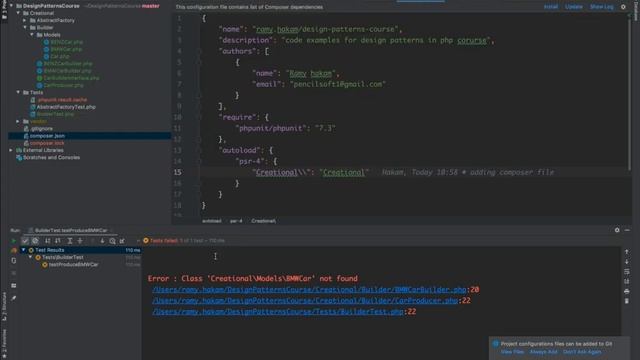Open BMWCar.php in project tree
The height and width of the screenshot is (360, 640).
click(x=66, y=49)
